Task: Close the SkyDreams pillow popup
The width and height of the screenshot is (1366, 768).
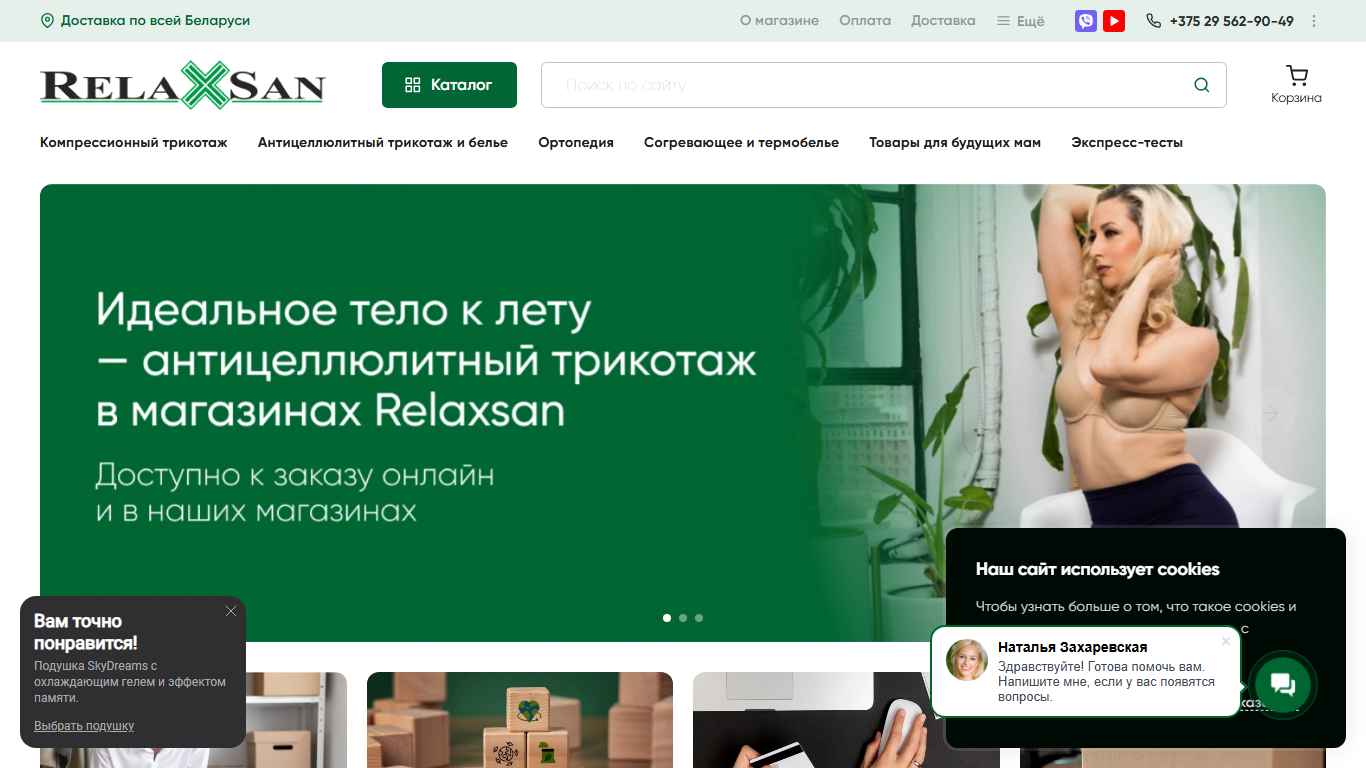Action: click(231, 611)
